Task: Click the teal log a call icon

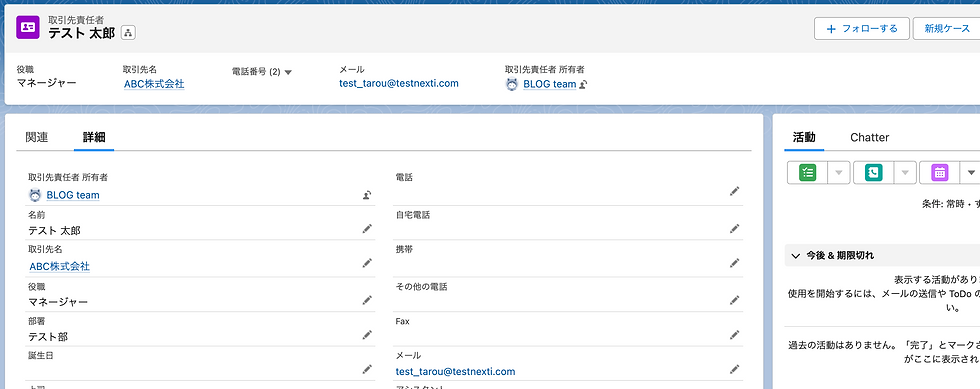Action: click(873, 173)
